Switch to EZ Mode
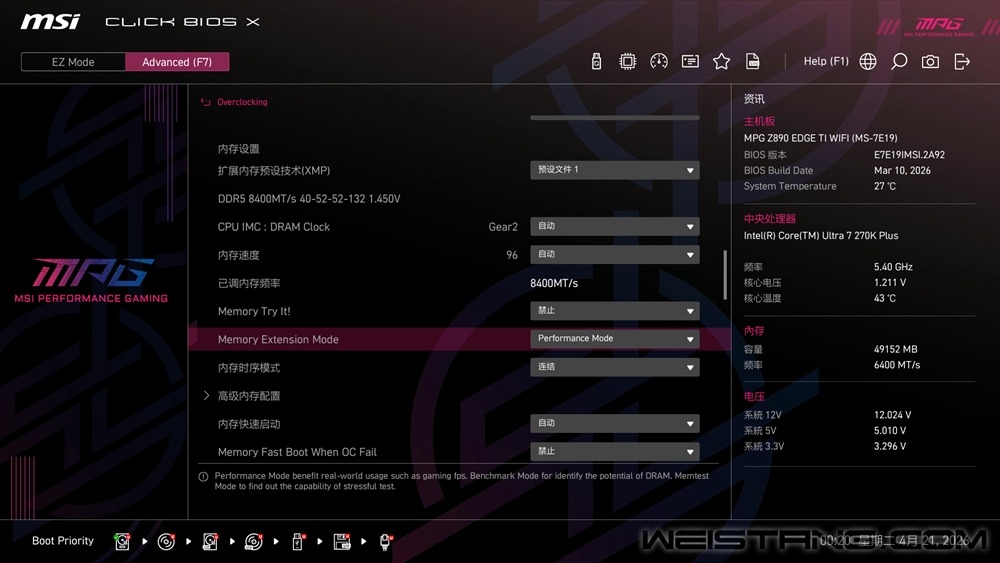Image resolution: width=1000 pixels, height=563 pixels. pyautogui.click(x=73, y=62)
